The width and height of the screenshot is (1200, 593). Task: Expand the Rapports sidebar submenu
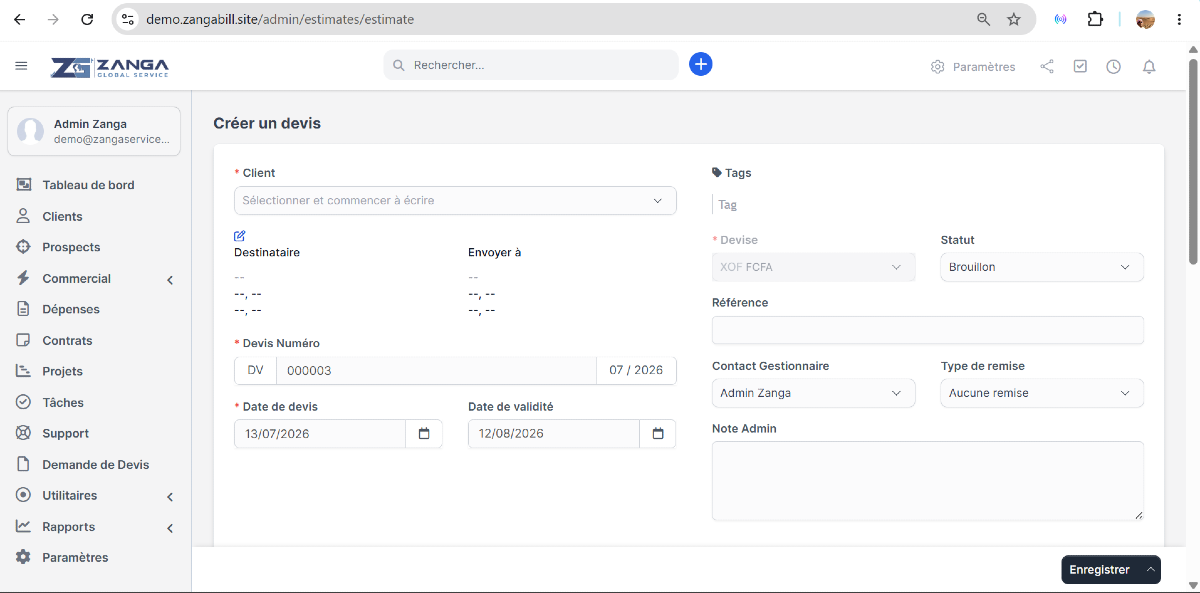tap(170, 527)
